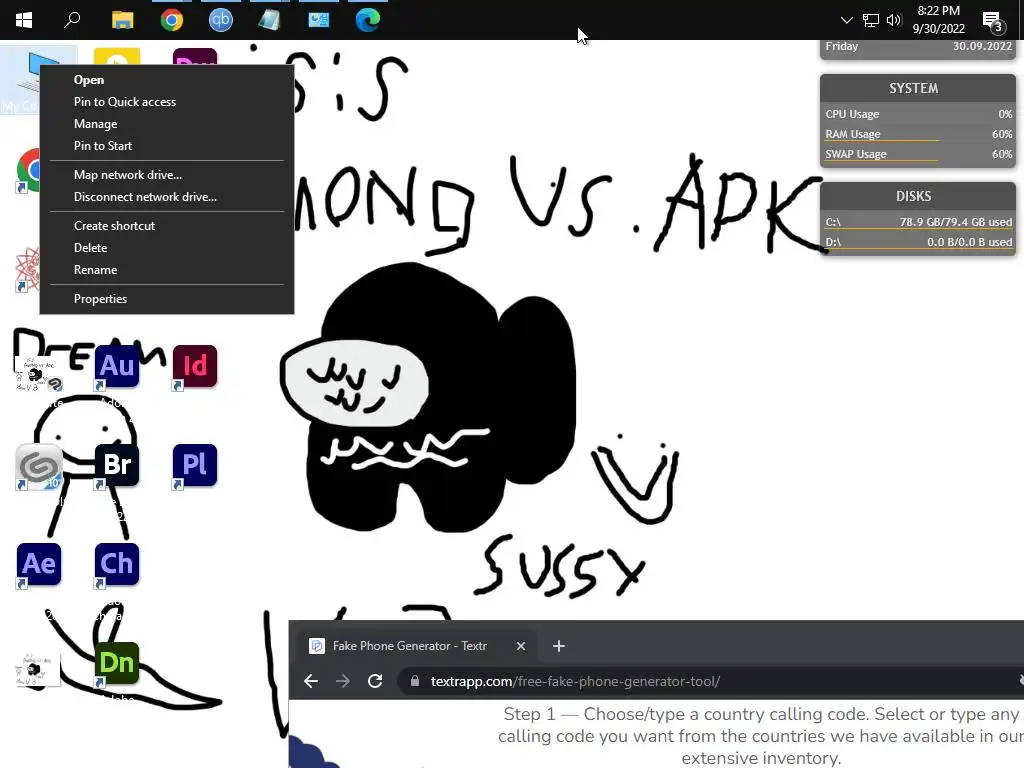Screen dimensions: 1024x768
Task: Go forward in the browser
Action: pyautogui.click(x=343, y=681)
